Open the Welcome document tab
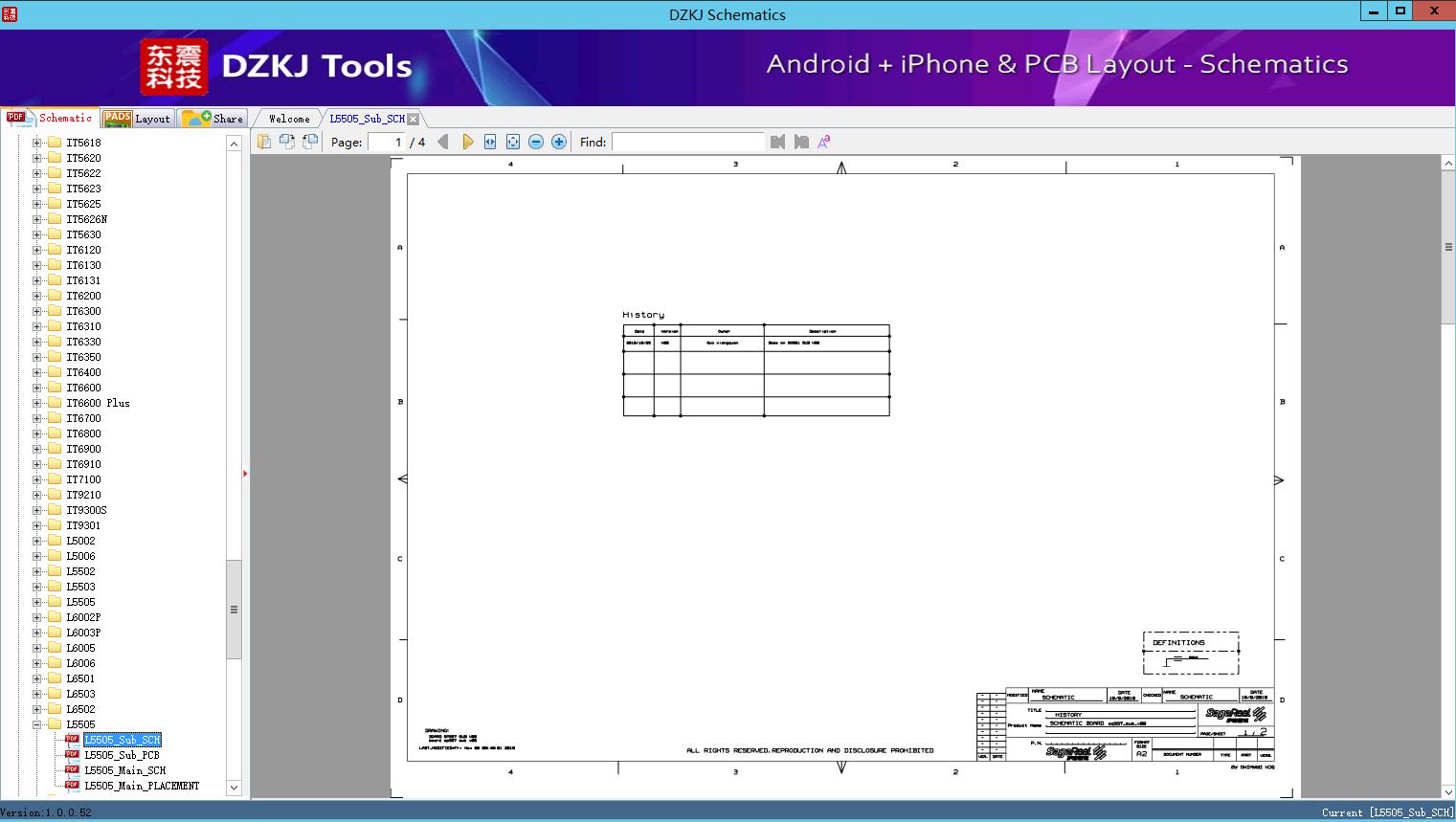The width and height of the screenshot is (1456, 822). (x=289, y=119)
